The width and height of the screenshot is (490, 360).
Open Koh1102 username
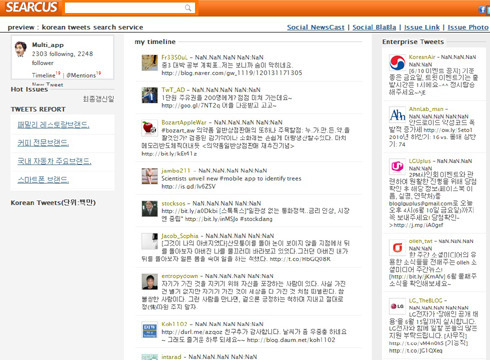(174, 324)
